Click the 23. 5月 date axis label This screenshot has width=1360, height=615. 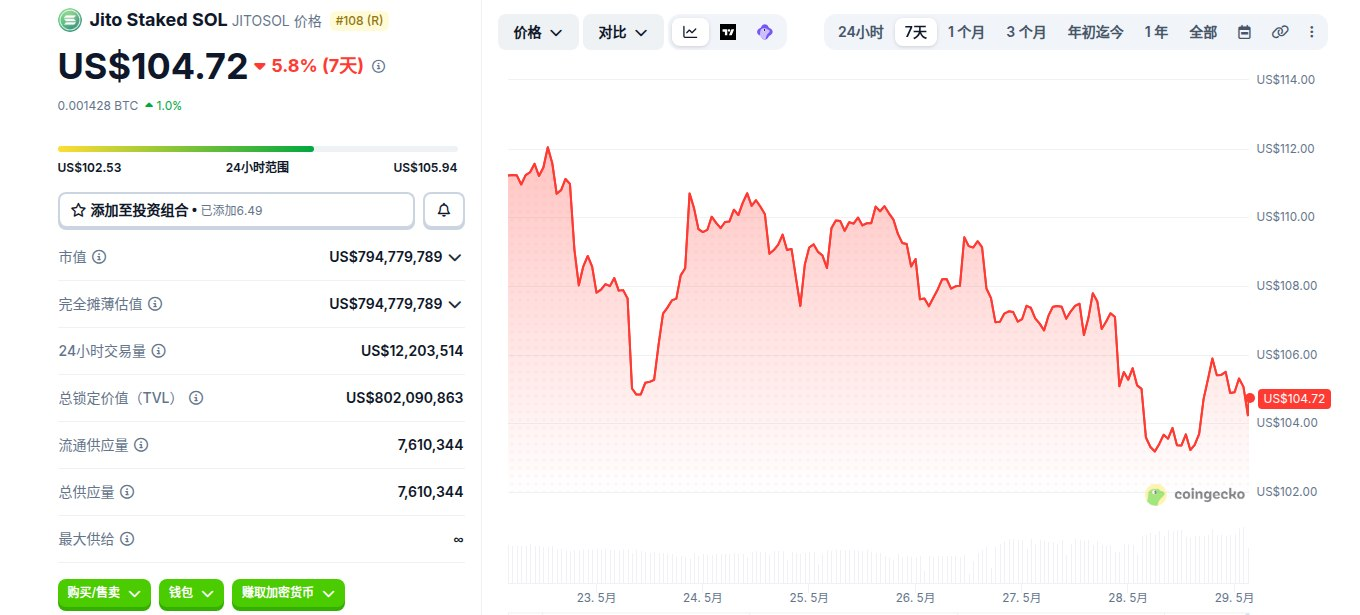click(596, 597)
